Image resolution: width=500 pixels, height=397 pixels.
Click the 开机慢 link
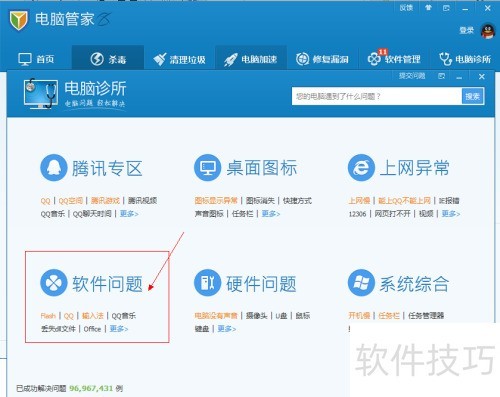tap(359, 316)
